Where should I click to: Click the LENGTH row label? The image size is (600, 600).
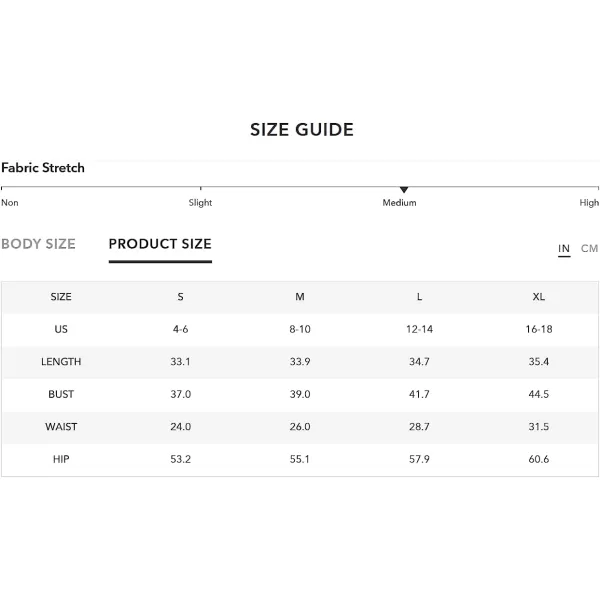[61, 362]
